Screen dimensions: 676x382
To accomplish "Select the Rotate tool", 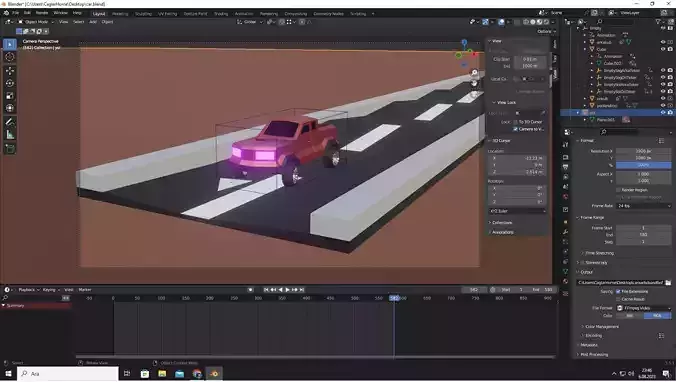I will click(x=9, y=83).
